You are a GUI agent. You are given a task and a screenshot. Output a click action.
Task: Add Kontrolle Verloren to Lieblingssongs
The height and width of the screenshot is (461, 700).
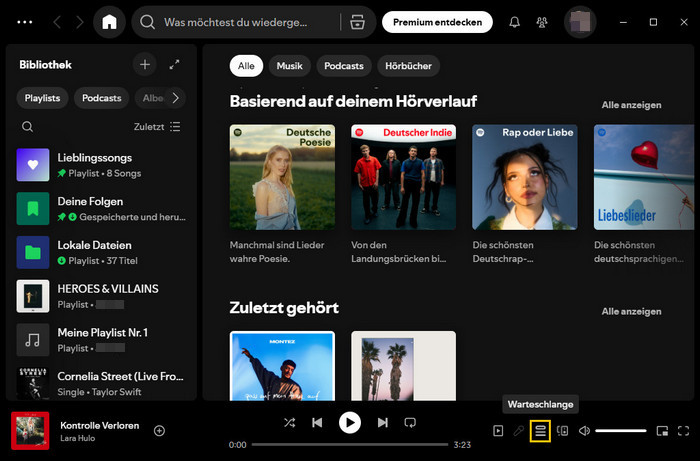159,431
